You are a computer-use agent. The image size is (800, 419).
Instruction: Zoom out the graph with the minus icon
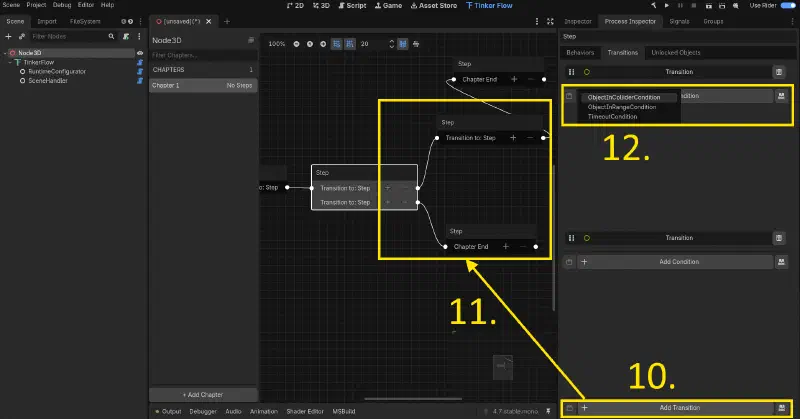(296, 44)
